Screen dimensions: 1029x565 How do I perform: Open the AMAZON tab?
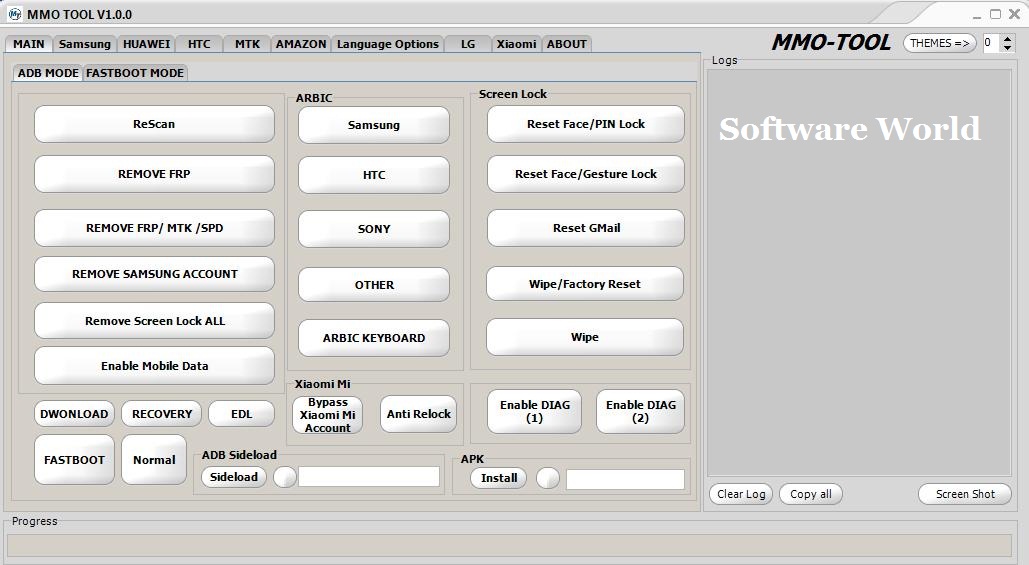[301, 44]
